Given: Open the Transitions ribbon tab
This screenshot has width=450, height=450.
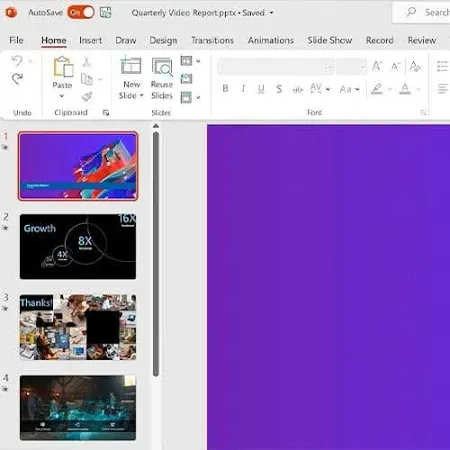Looking at the screenshot, I should (212, 40).
